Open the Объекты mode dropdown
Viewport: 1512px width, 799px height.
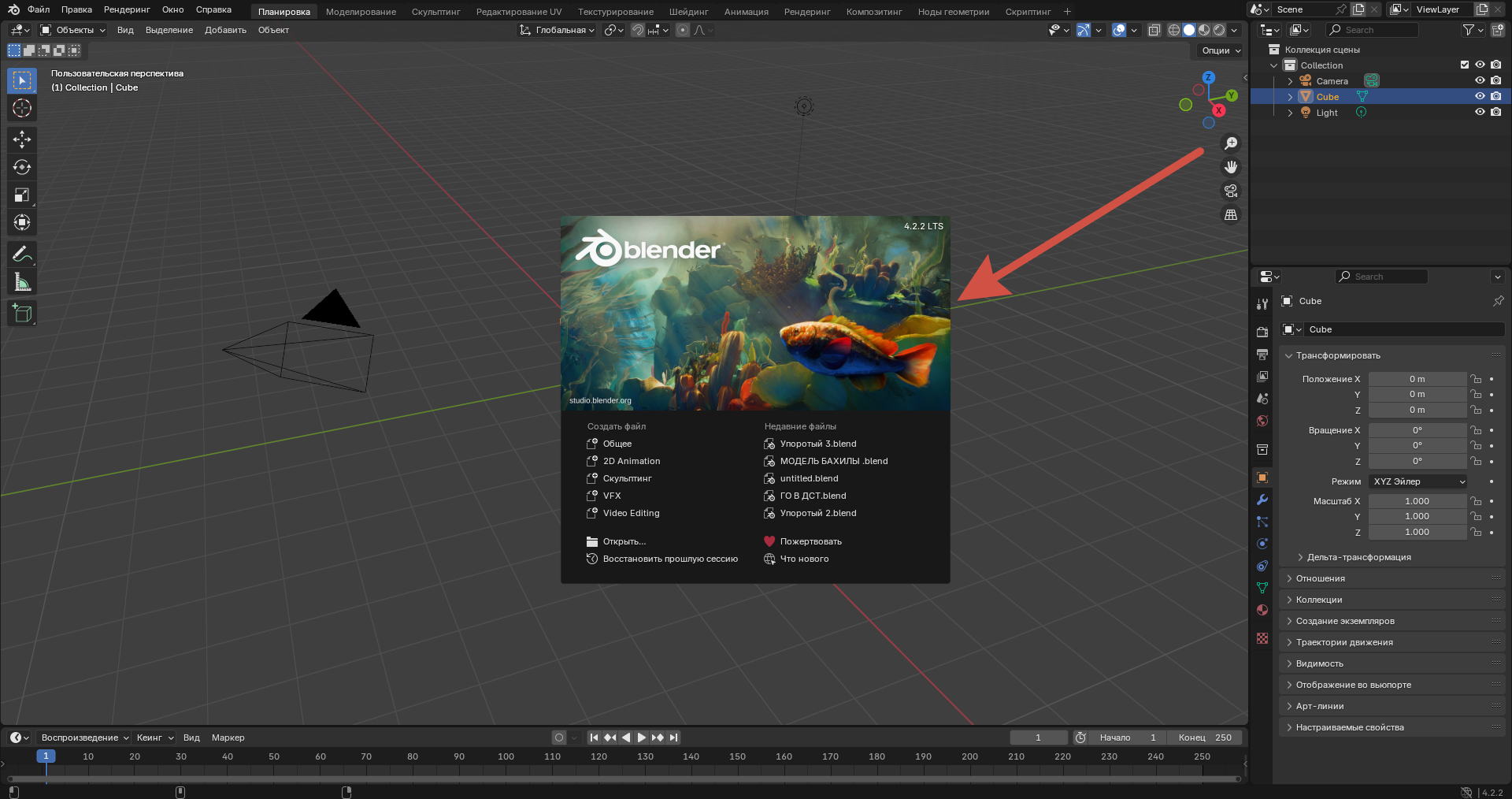click(x=72, y=30)
